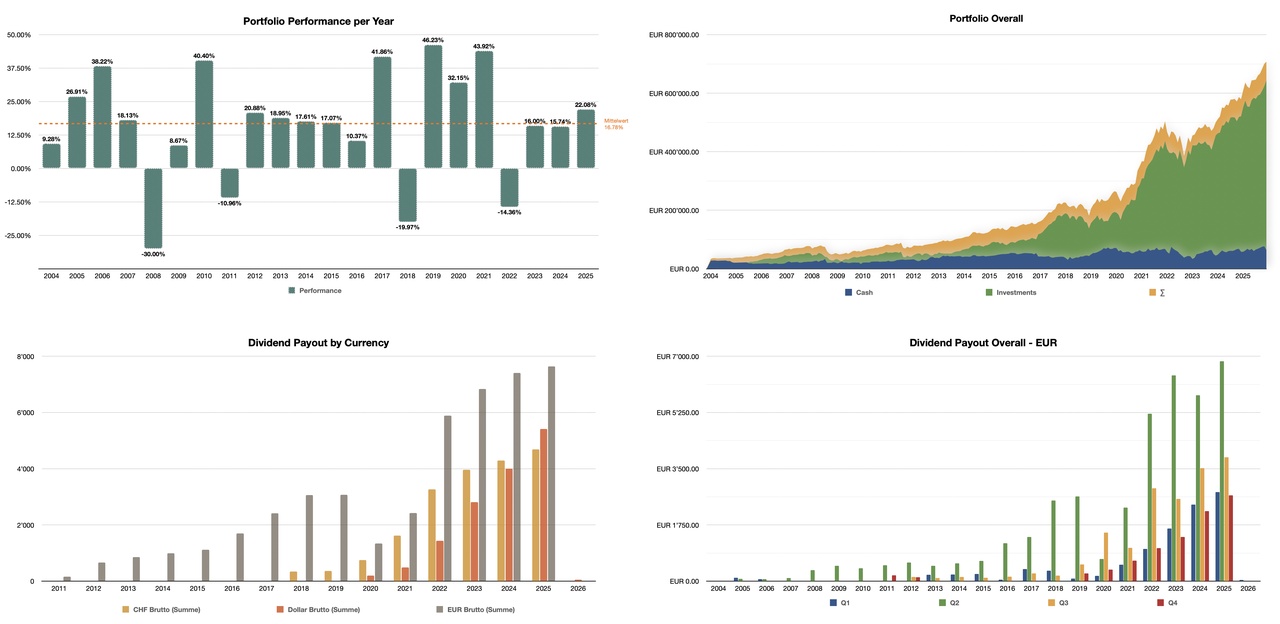The image size is (1280, 624).
Task: Click the Q2 legend marker
Action: coord(940,603)
